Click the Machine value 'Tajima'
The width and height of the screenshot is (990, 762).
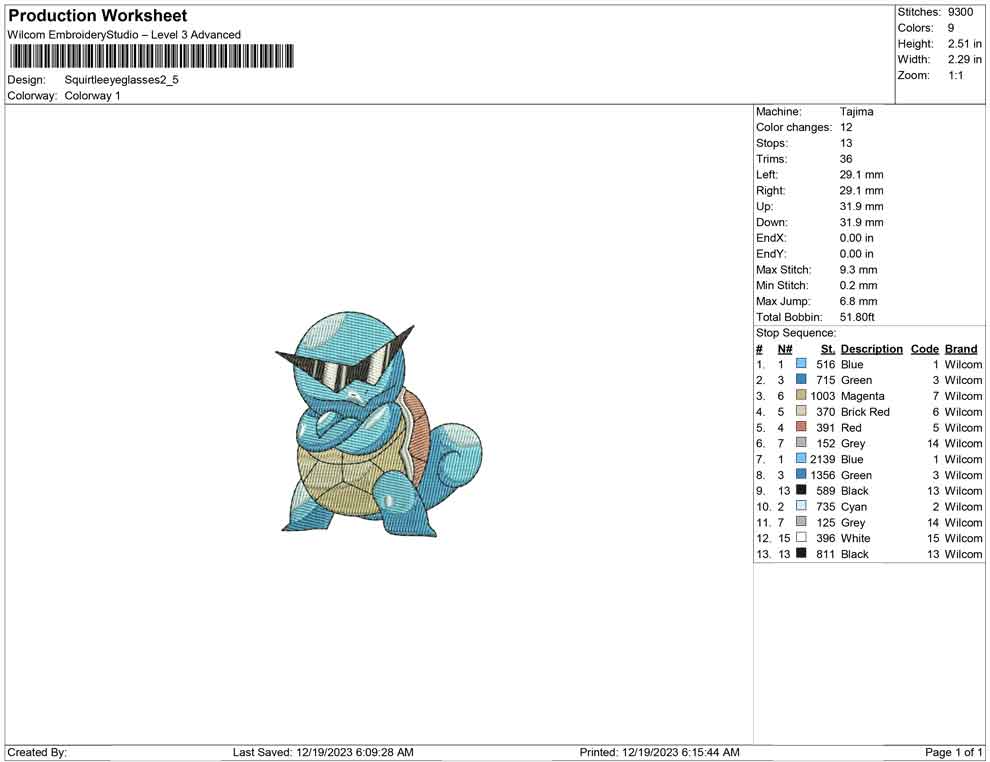coord(857,112)
